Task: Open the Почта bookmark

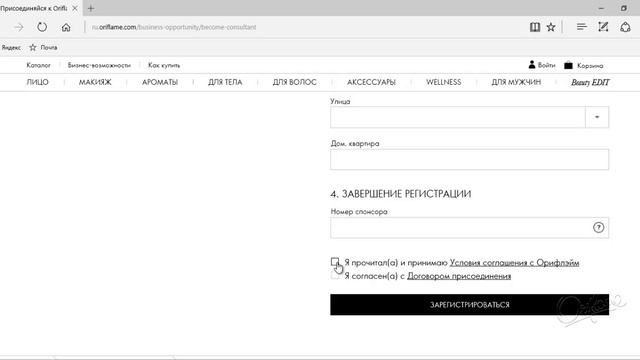Action: (x=49, y=47)
